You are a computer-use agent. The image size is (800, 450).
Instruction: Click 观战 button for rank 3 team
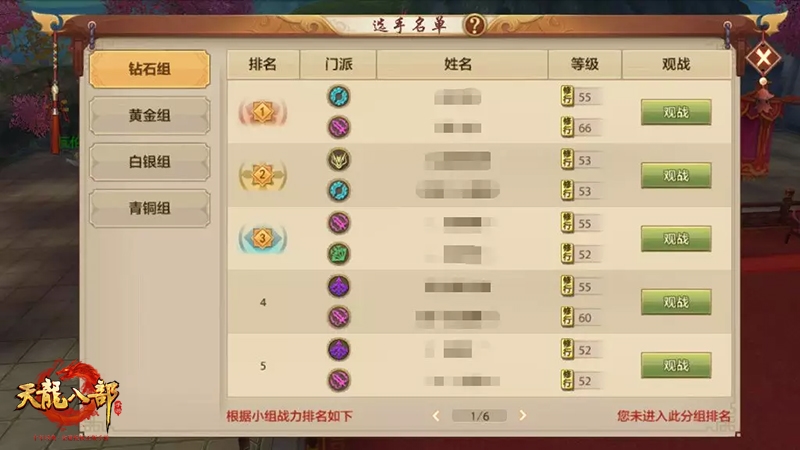[x=676, y=239]
